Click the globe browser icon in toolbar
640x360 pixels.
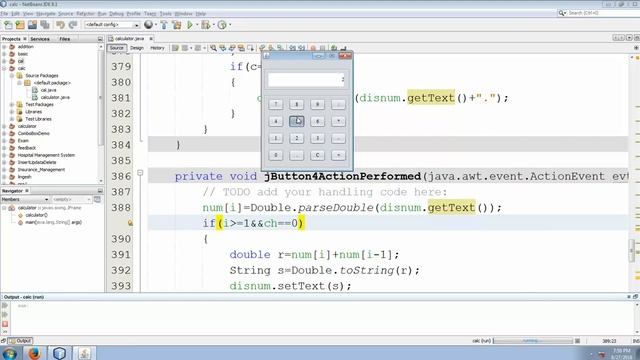click(x=149, y=25)
